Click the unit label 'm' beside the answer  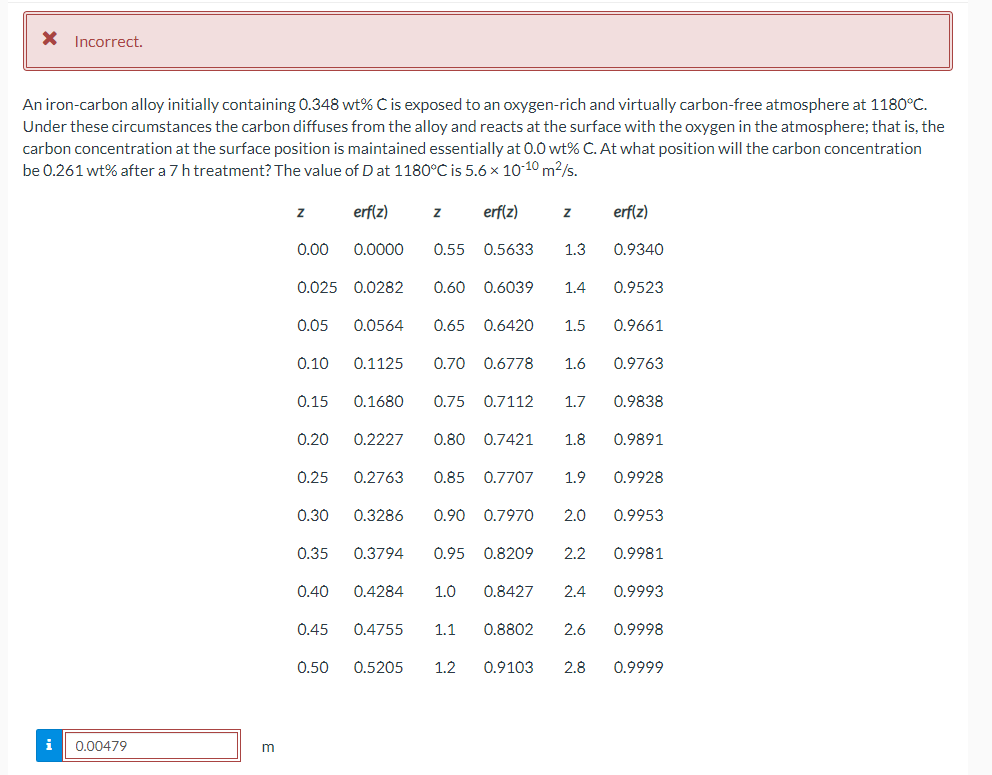coord(268,747)
